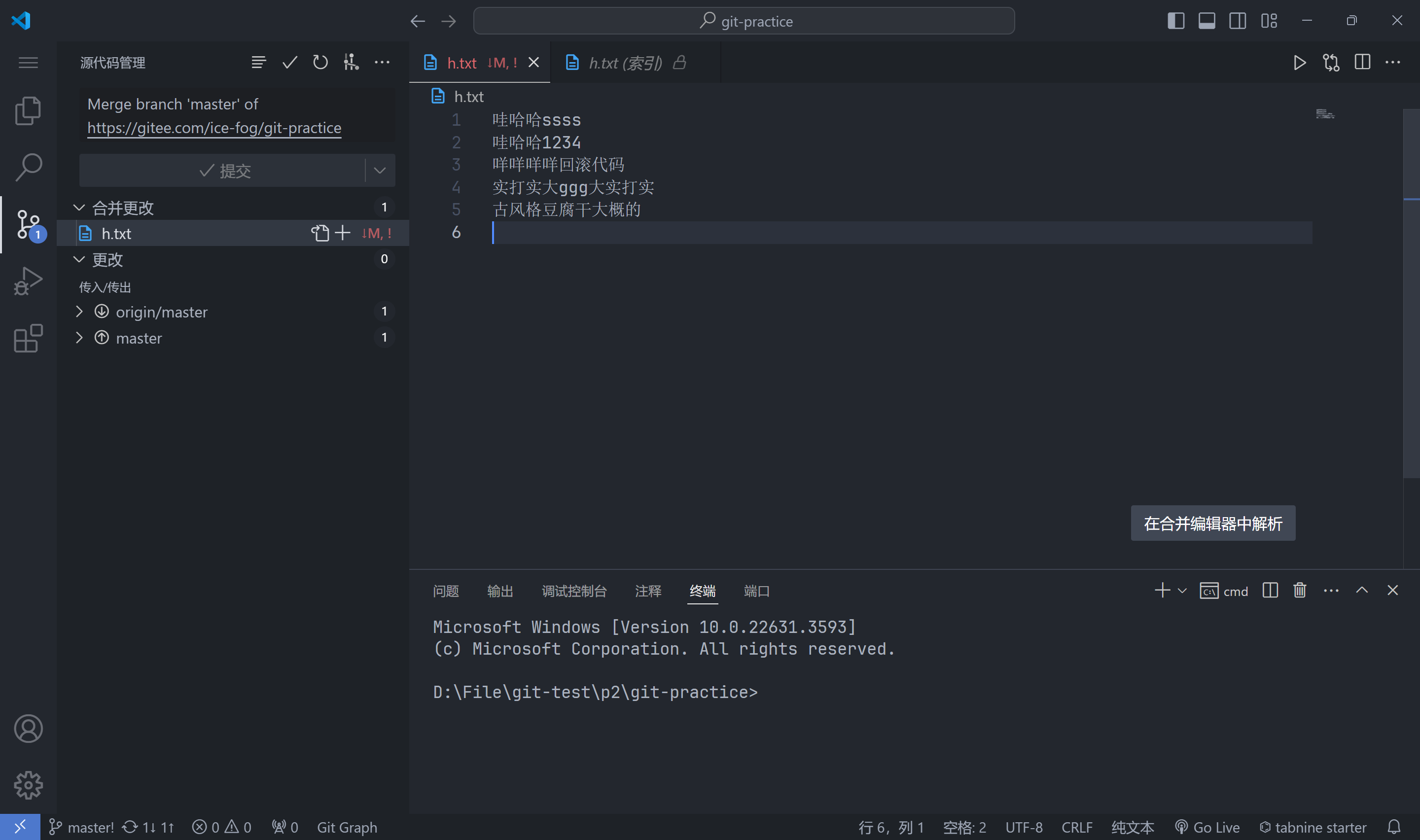Open the Search view icon
The height and width of the screenshot is (840, 1420).
28,168
